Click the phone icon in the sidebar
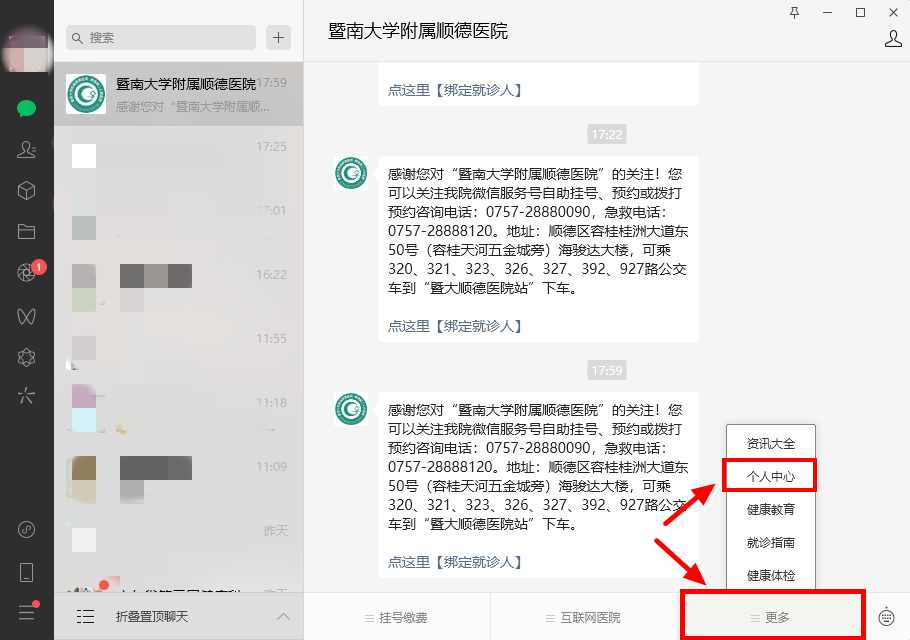910x640 pixels. [27, 572]
